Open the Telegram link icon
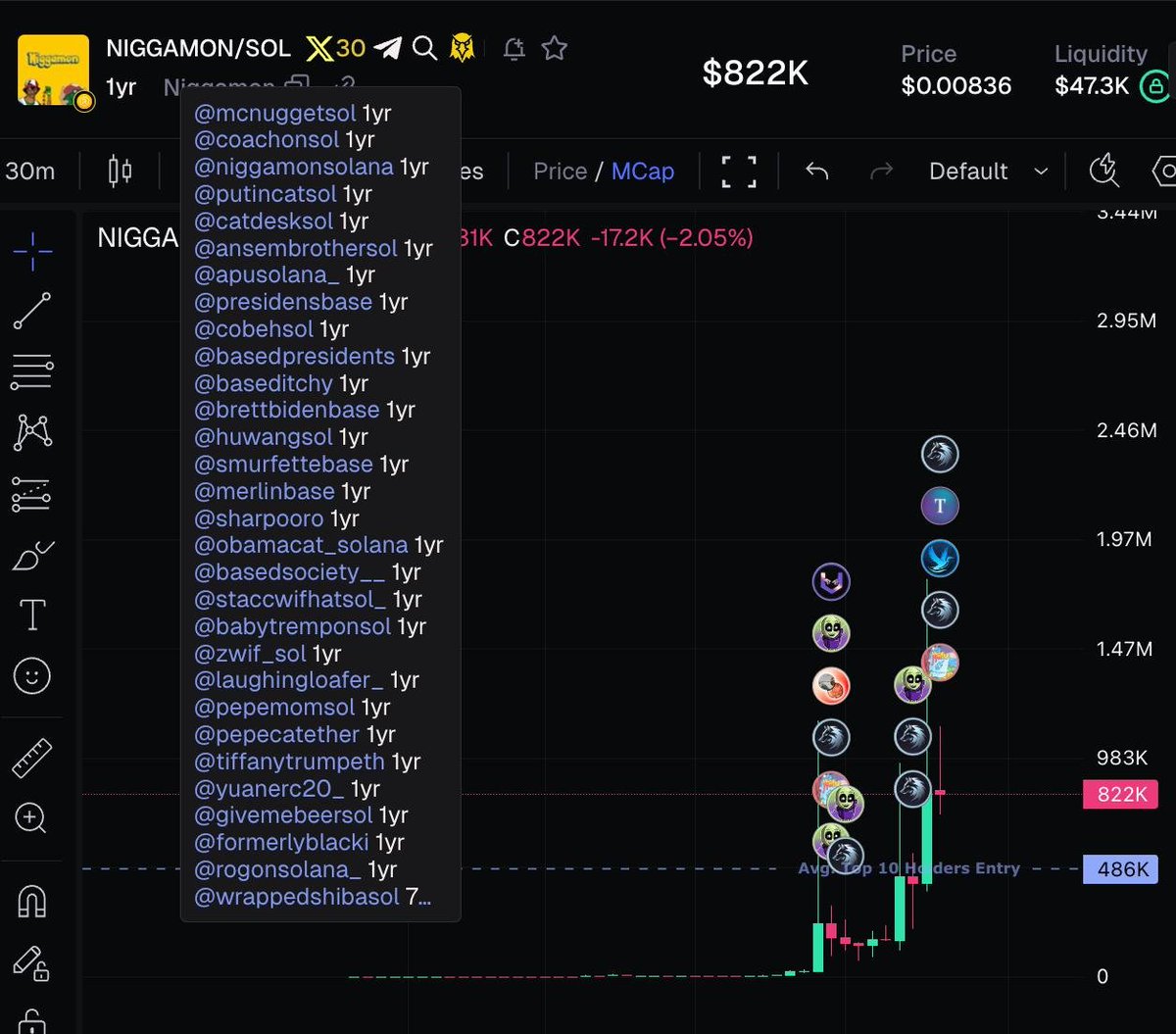 click(x=389, y=48)
